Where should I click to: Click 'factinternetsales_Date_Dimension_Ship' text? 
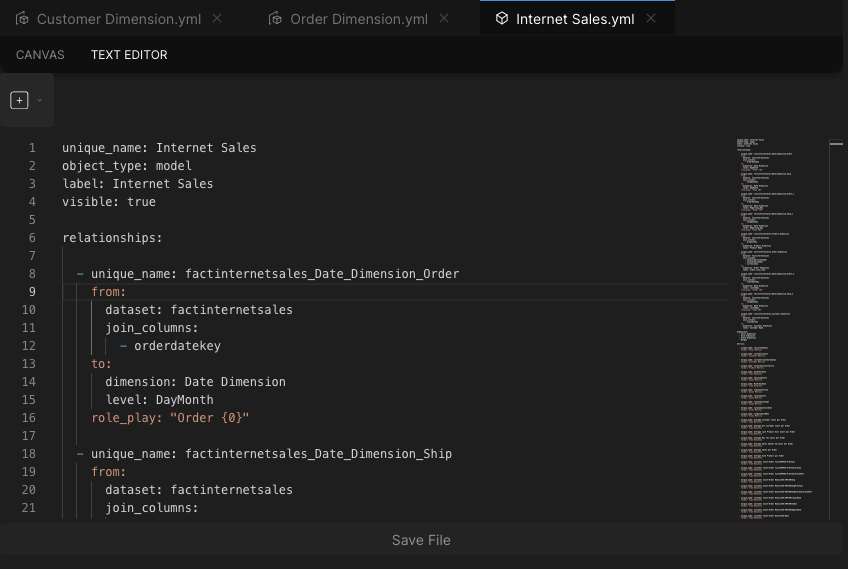(x=319, y=454)
